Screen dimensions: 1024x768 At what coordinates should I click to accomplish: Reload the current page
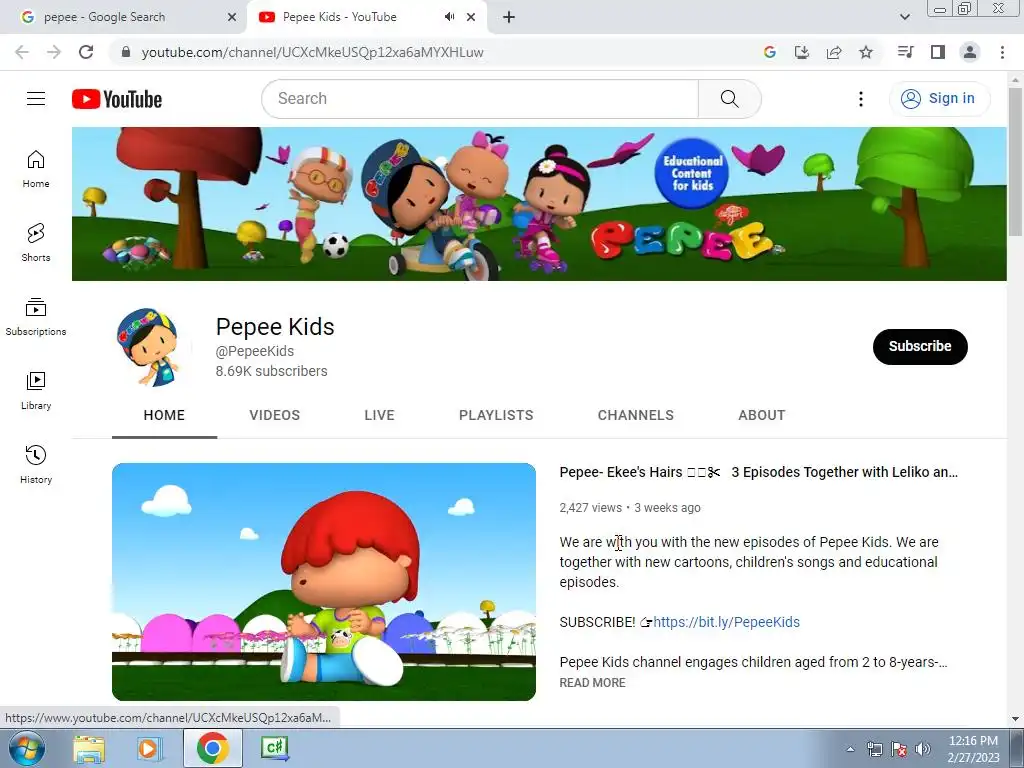[x=86, y=52]
